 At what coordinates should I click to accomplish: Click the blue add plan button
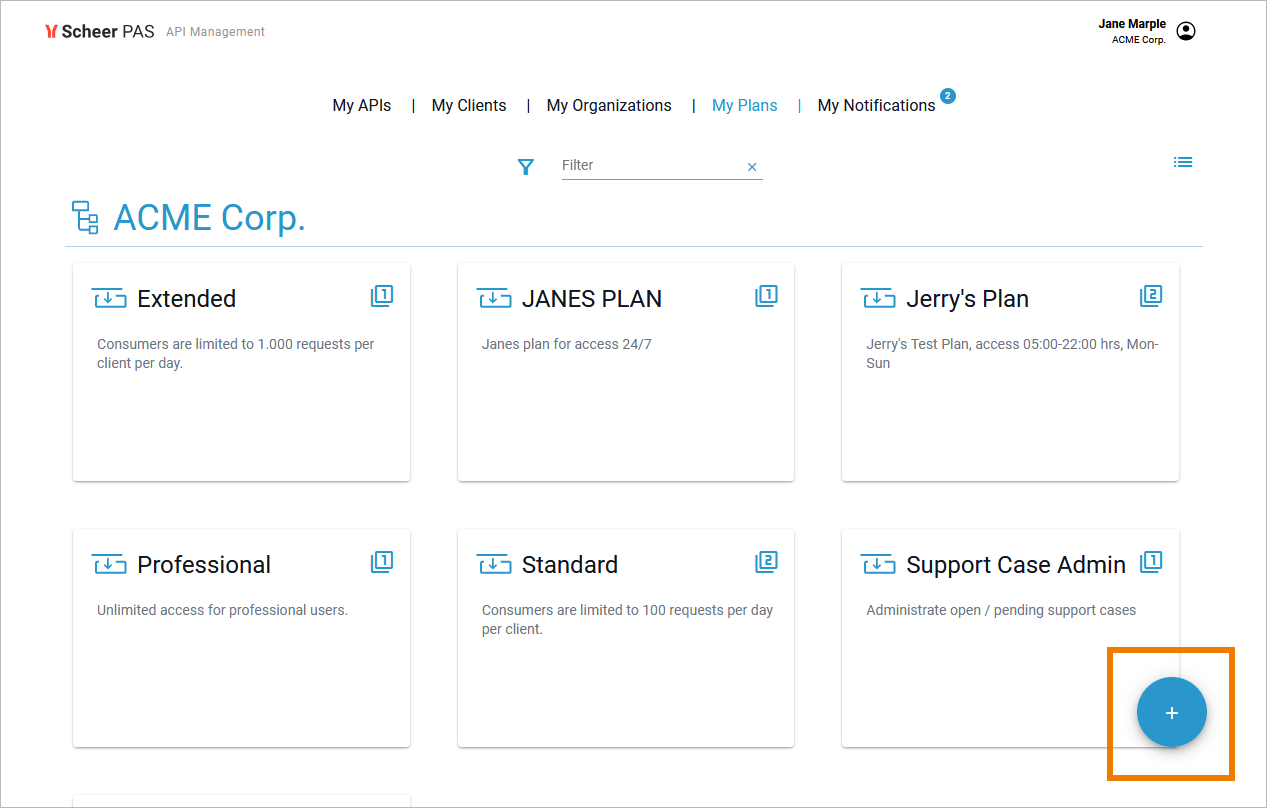(x=1171, y=712)
